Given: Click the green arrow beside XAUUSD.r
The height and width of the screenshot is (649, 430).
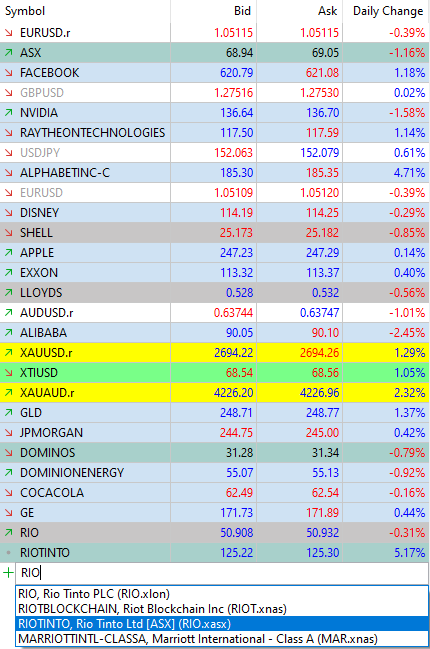Looking at the screenshot, I should (x=9, y=353).
